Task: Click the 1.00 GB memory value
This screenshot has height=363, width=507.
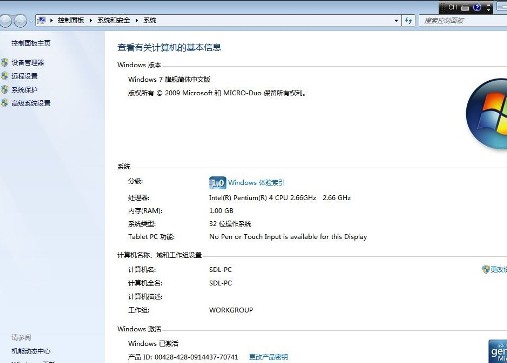Action: (x=221, y=211)
